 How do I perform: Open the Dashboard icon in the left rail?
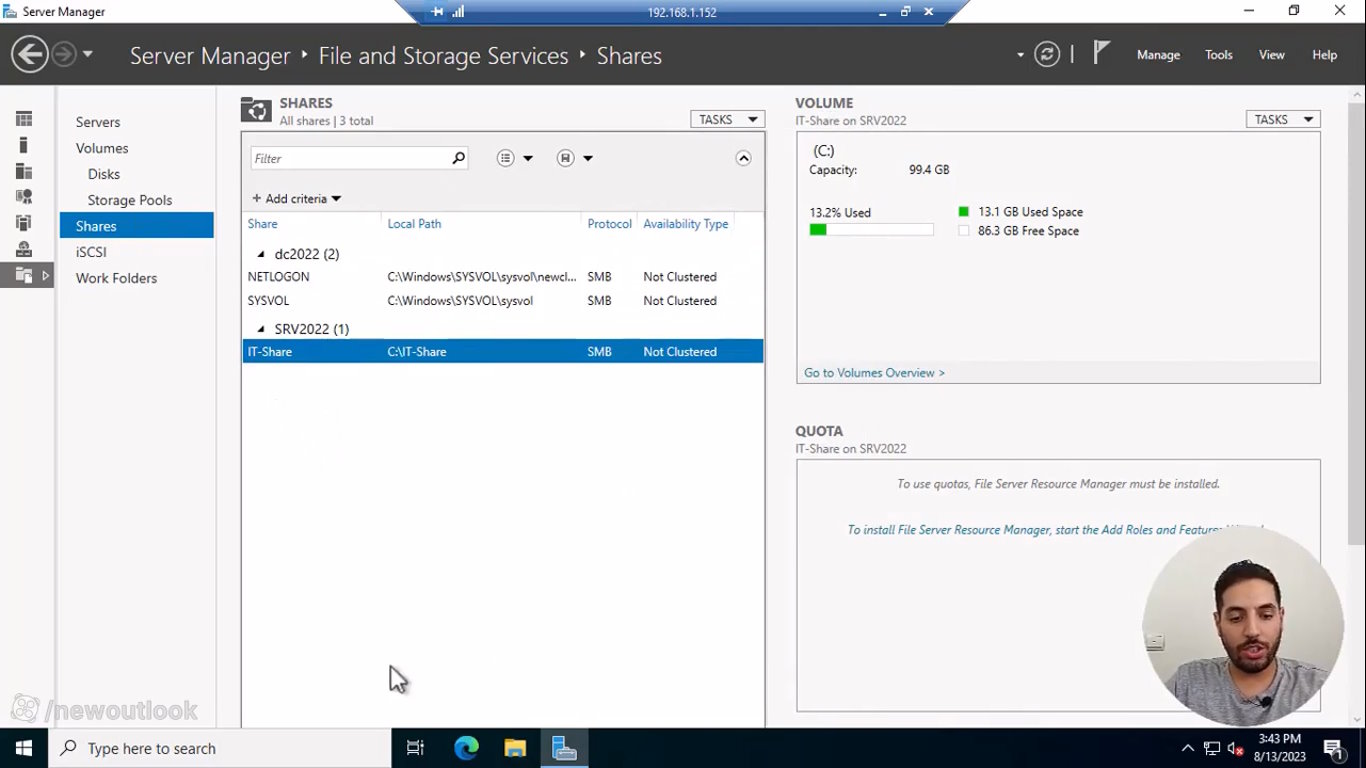24,119
